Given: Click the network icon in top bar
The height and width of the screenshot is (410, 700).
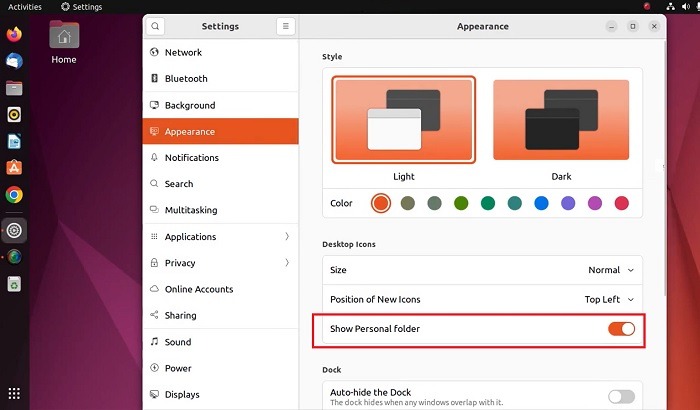Looking at the screenshot, I should pyautogui.click(x=671, y=6).
